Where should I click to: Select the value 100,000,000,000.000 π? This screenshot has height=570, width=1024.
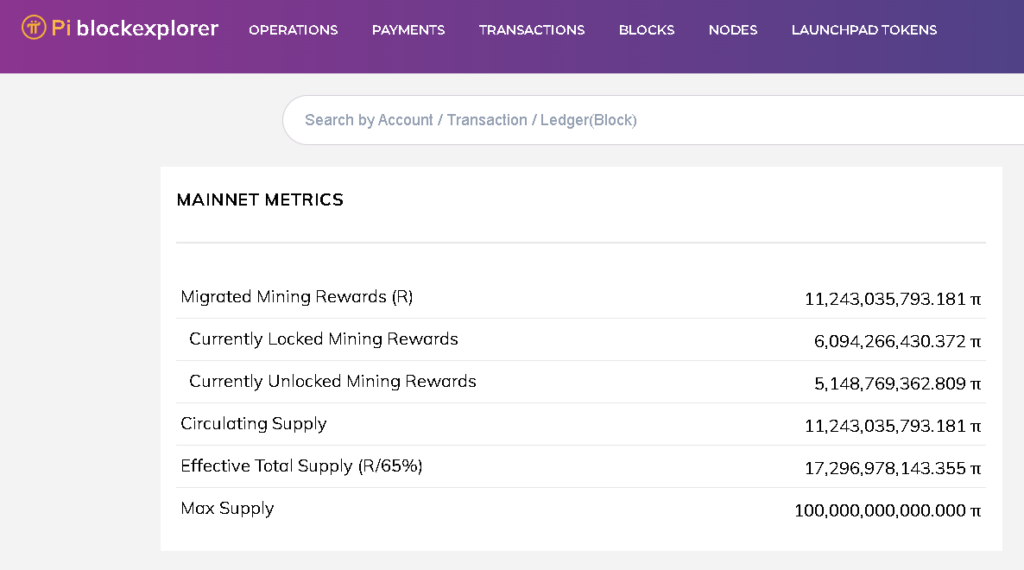pyautogui.click(x=888, y=511)
